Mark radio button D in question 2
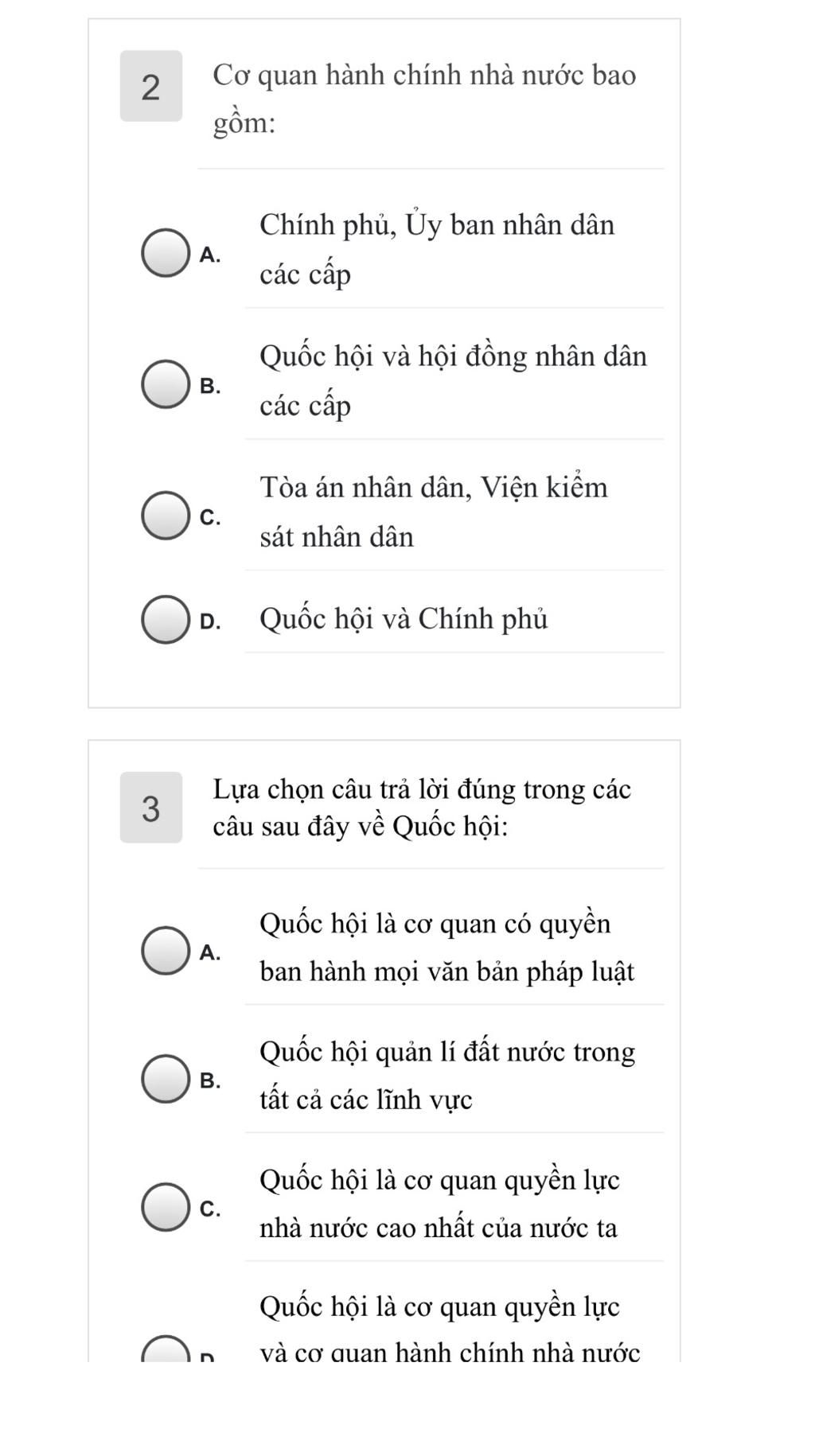Screen dimensions: 815x1456 (166, 619)
